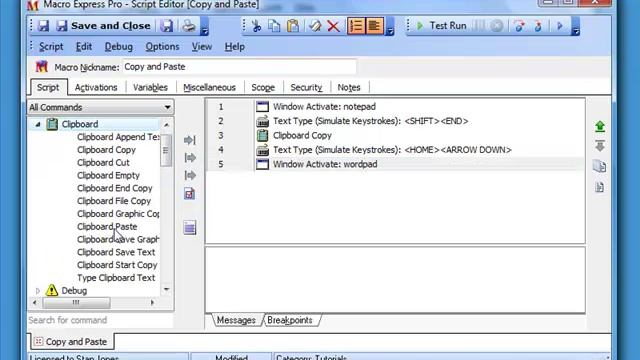Select Type Clipboard Text command

[x=116, y=278]
